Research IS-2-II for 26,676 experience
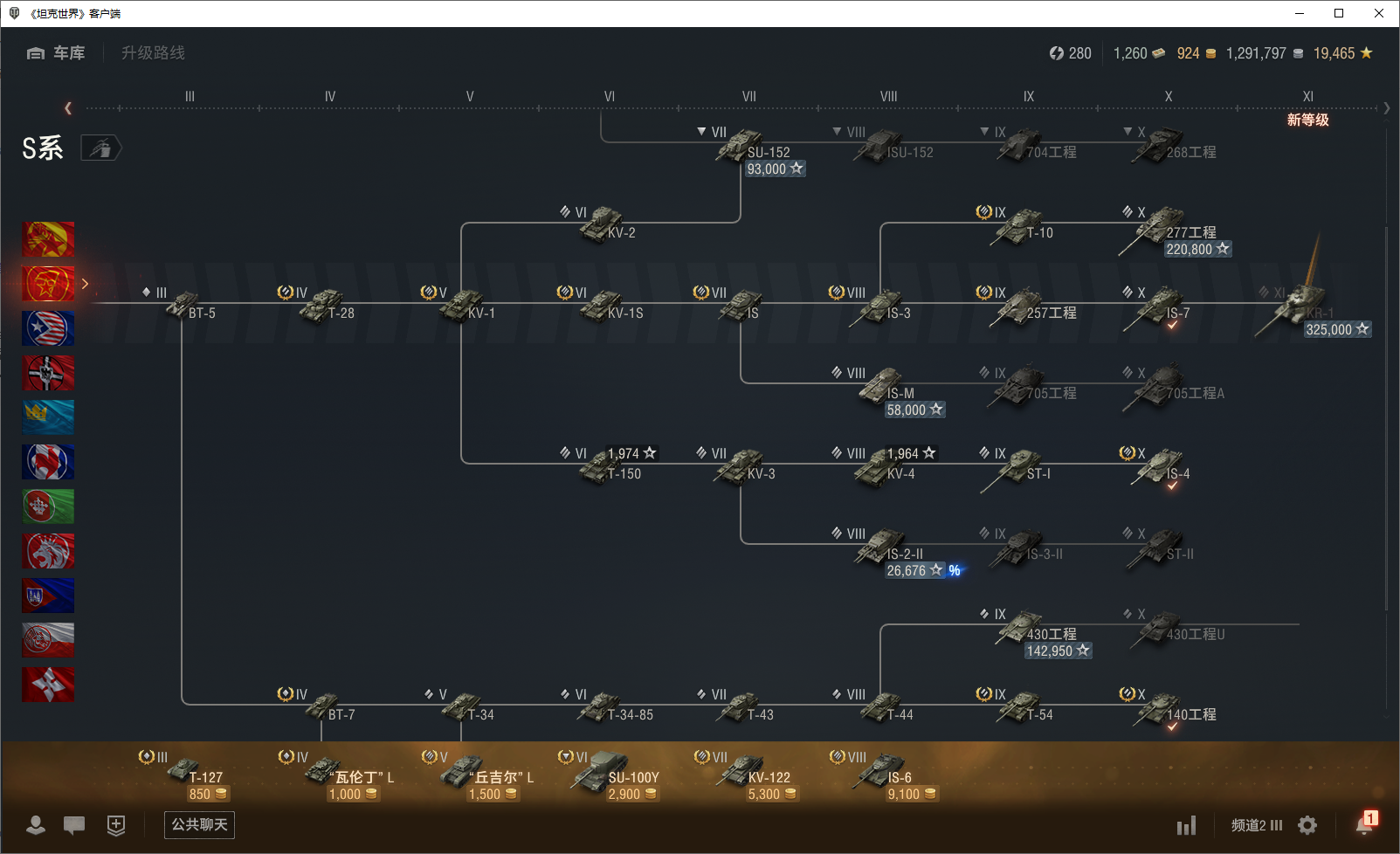 click(x=915, y=571)
